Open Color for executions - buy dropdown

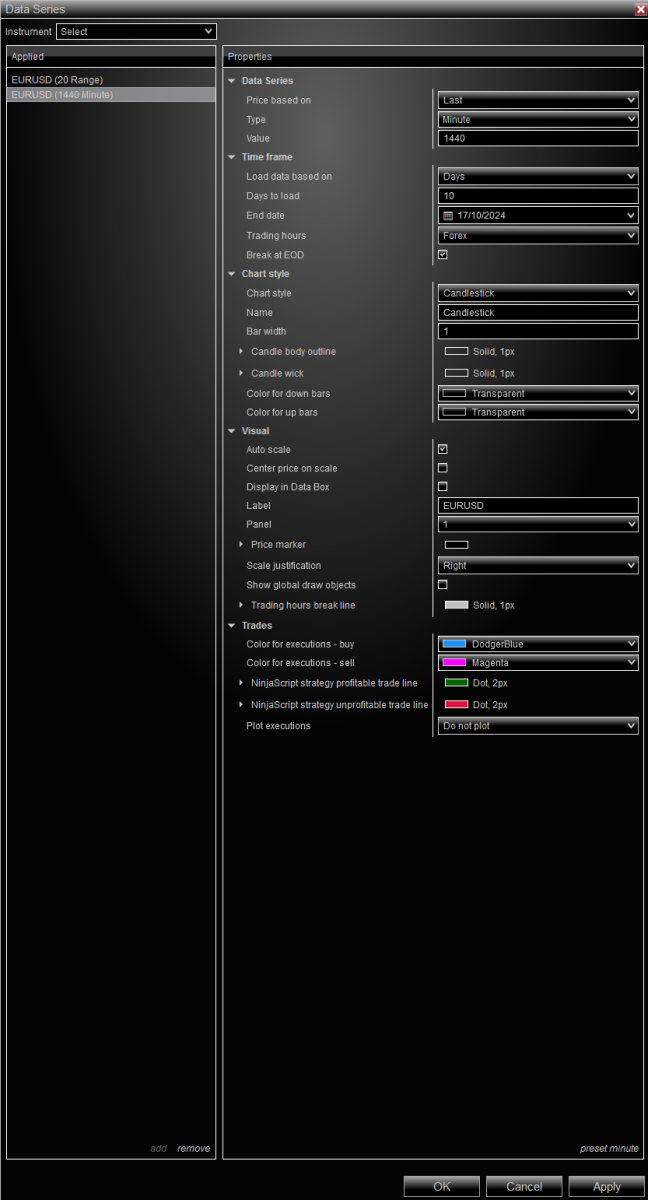[x=538, y=644]
